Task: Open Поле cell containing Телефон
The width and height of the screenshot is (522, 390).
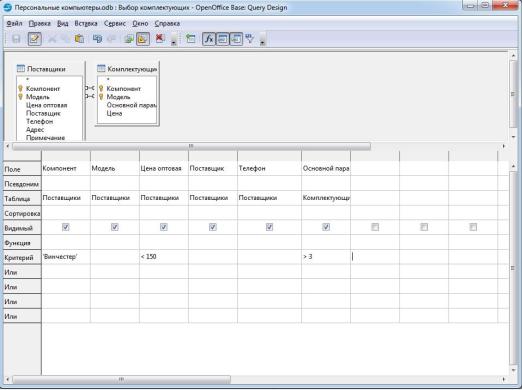Action: pyautogui.click(x=269, y=169)
